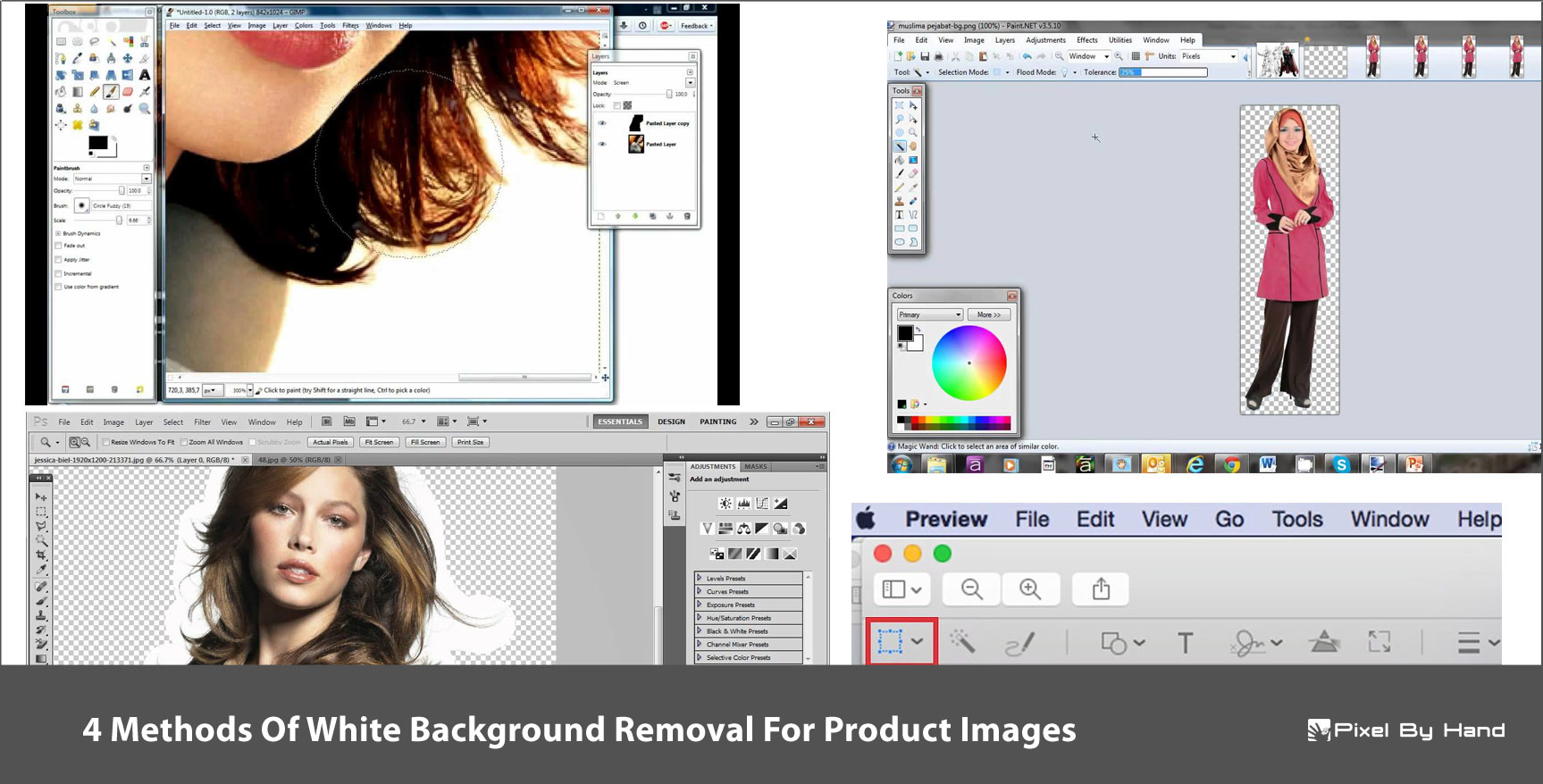
Task: Add Brightness/Contrast adjustment in Photoshop
Action: point(725,504)
